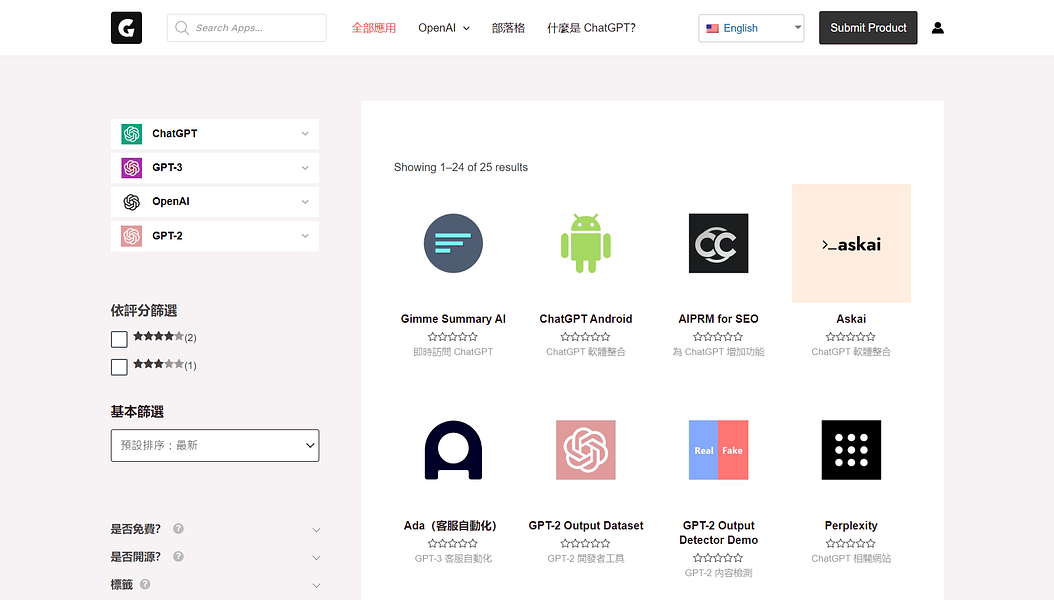
Task: Open the Gimme Summary AI title link
Action: (x=453, y=319)
